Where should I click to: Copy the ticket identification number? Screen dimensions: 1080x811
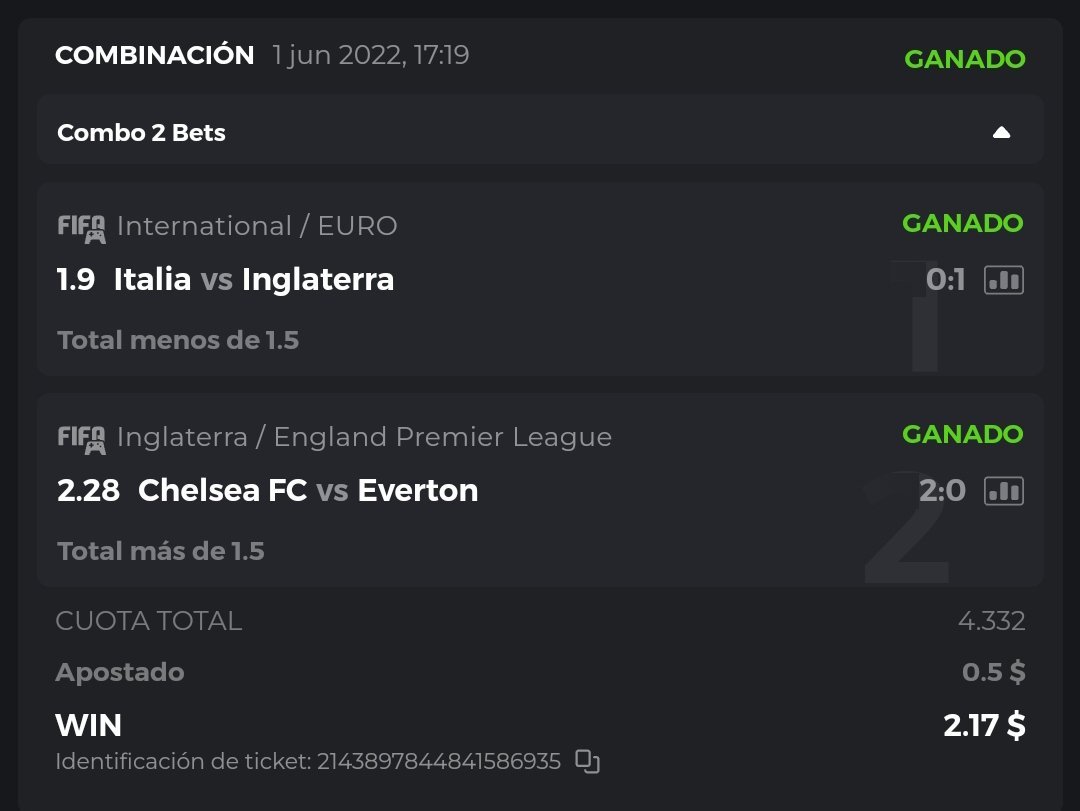588,762
